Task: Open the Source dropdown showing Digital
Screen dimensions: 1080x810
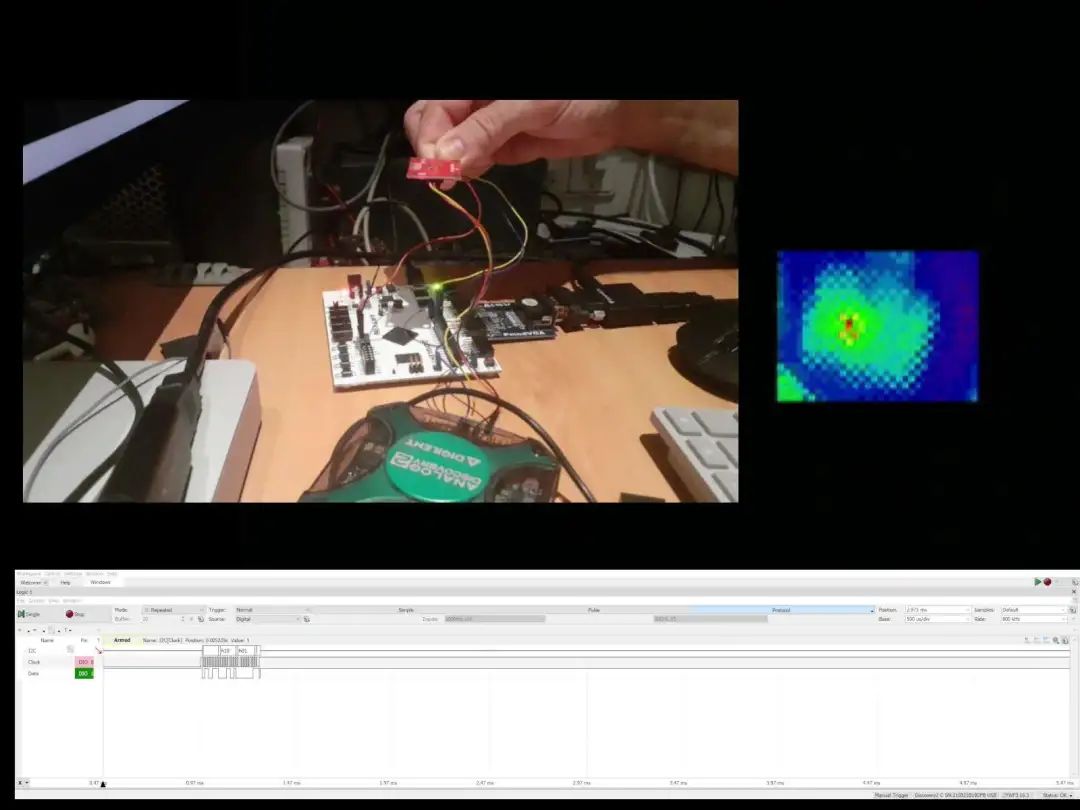Action: 268,619
